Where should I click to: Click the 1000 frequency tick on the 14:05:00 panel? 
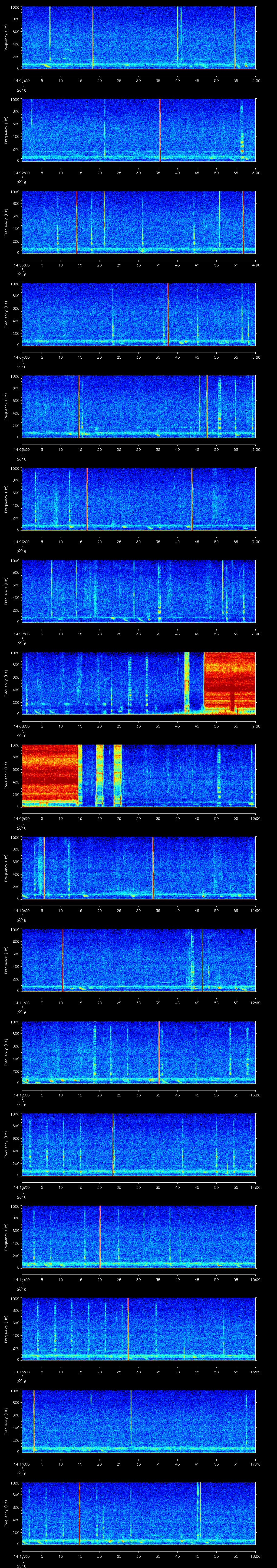tap(15, 376)
